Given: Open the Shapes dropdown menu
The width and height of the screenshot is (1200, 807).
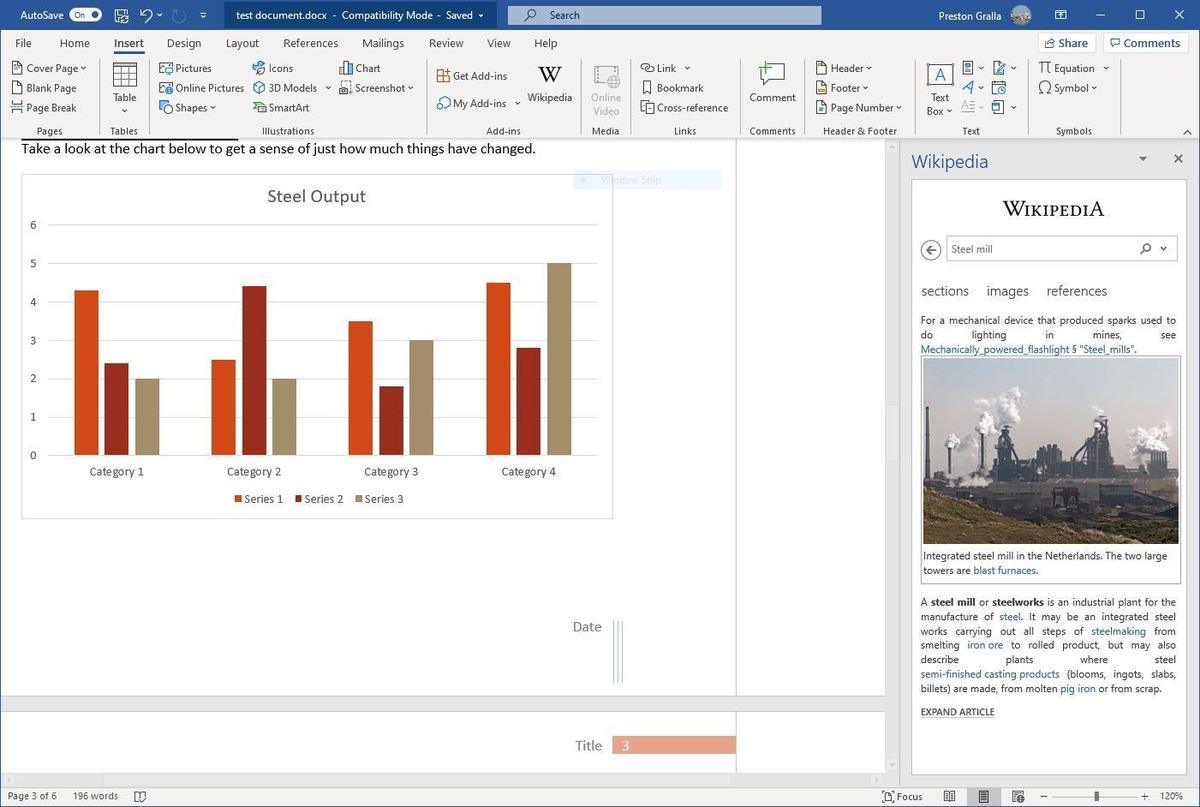Looking at the screenshot, I should 187,108.
